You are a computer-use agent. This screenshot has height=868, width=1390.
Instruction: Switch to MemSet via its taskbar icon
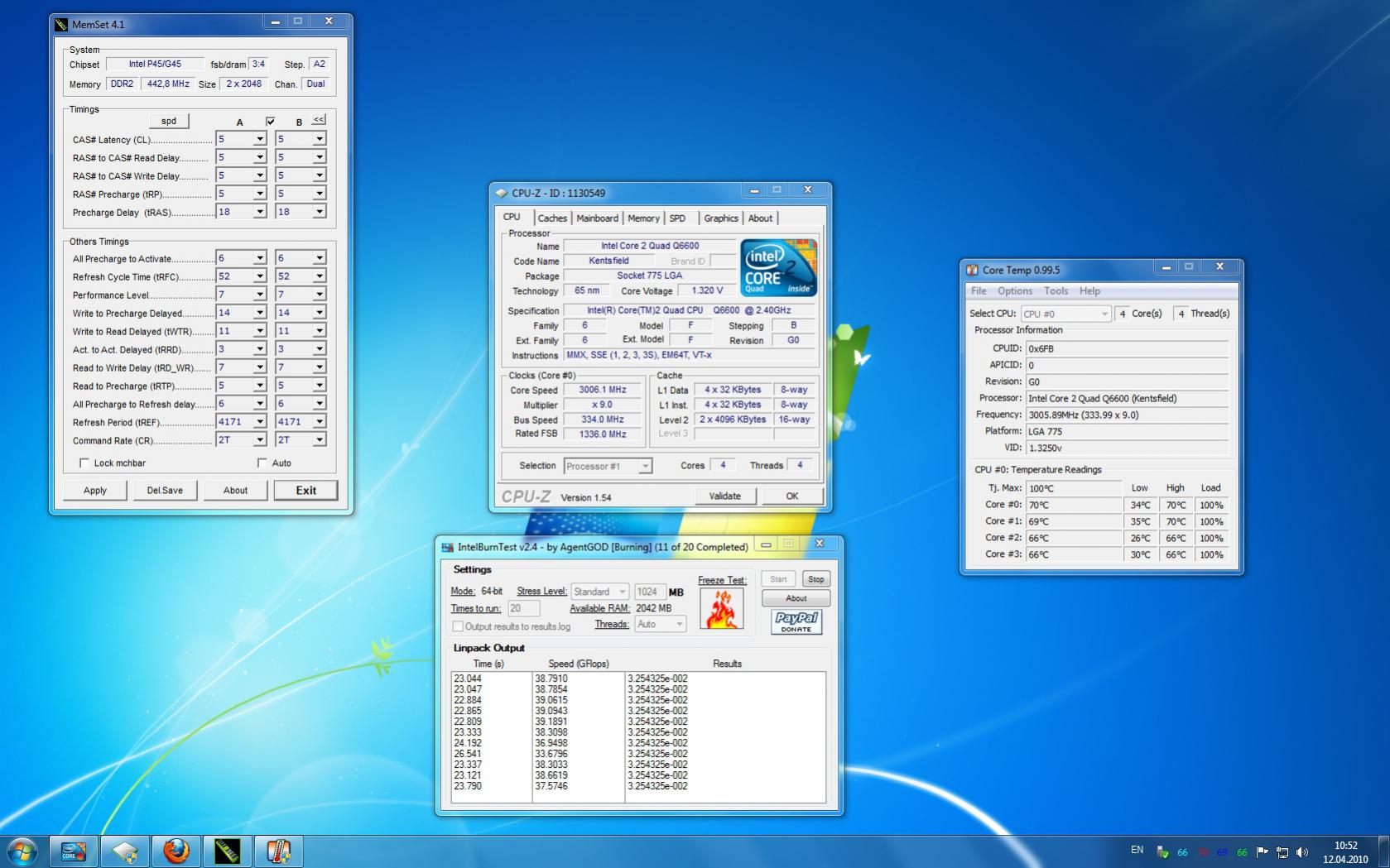tap(227, 851)
